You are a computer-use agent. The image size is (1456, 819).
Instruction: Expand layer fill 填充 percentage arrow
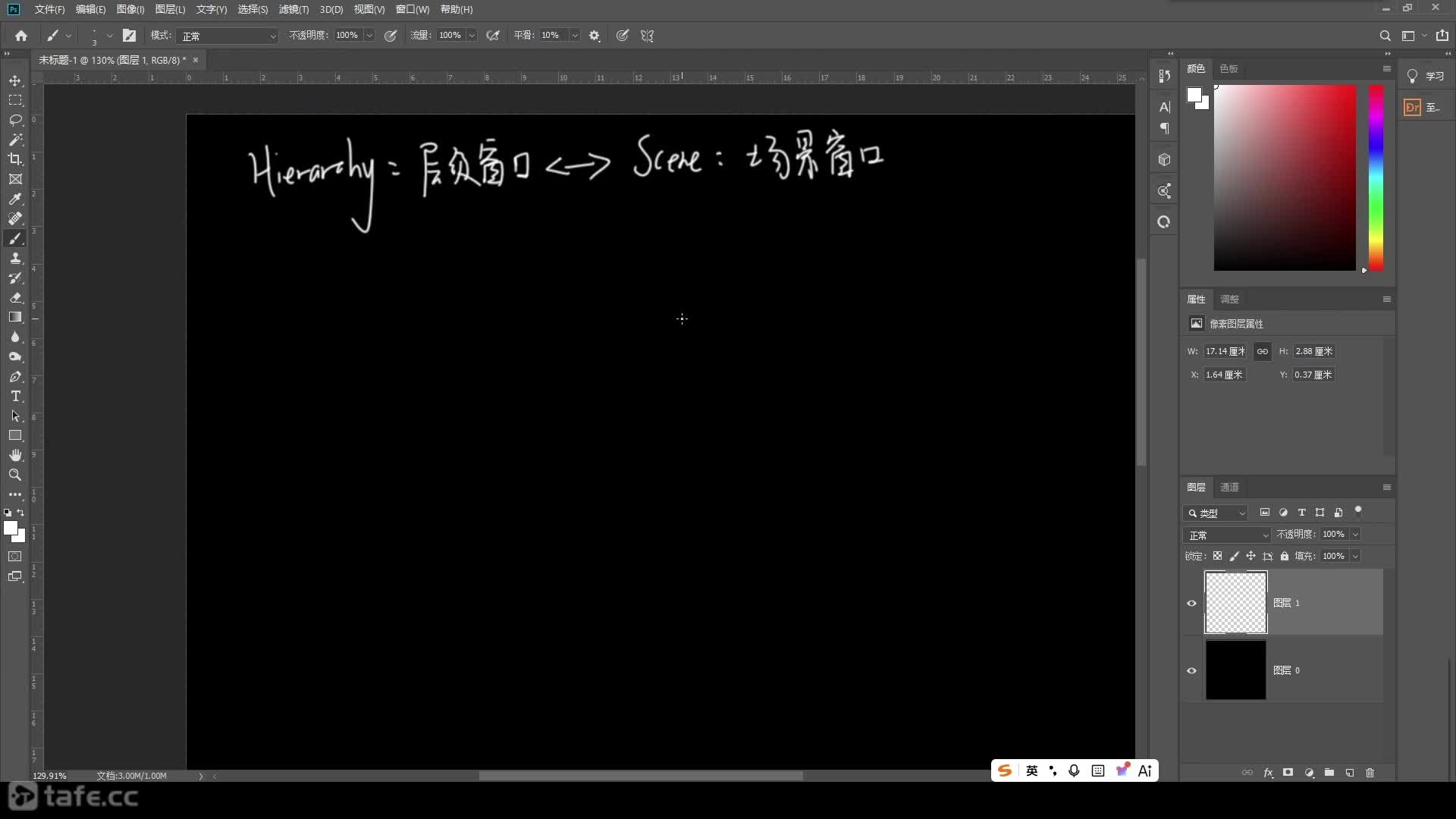[1355, 556]
